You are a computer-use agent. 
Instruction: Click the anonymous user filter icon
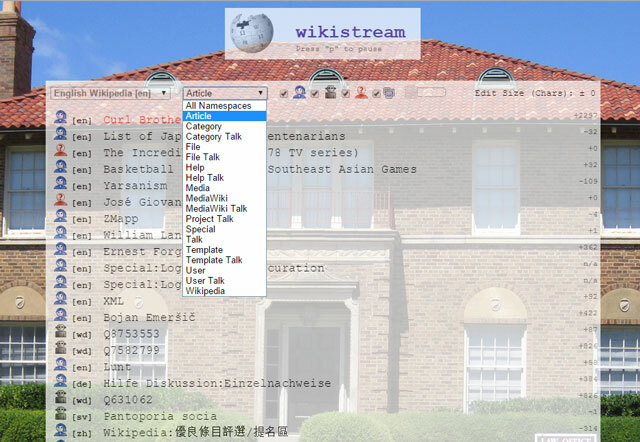click(361, 93)
